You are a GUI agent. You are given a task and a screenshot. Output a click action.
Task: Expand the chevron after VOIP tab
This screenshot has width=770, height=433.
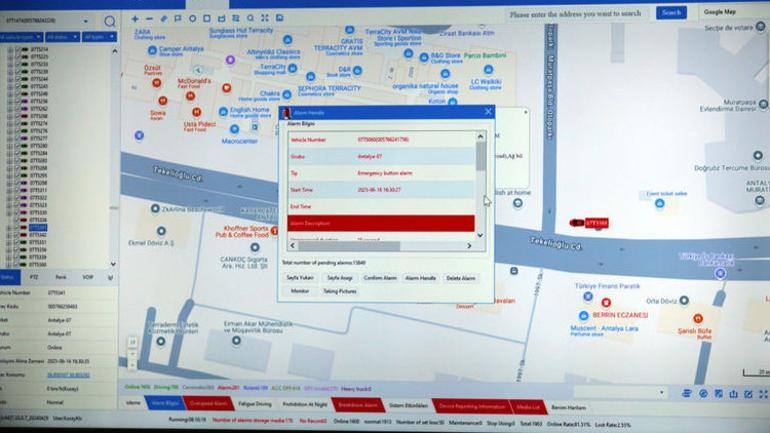click(110, 278)
